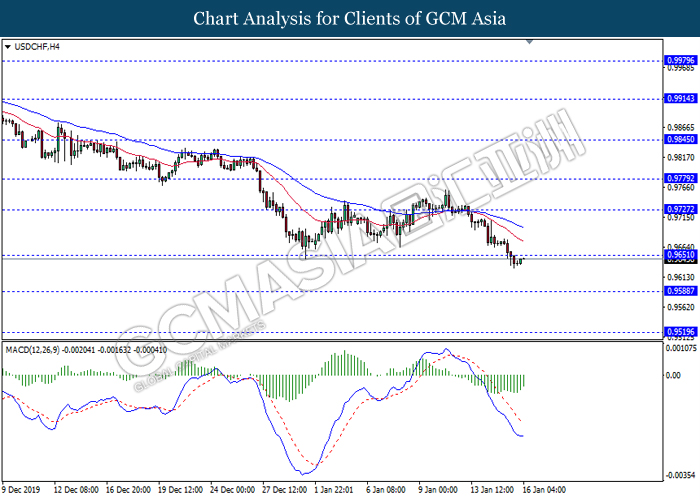Click the 0.98665 price scale value
The height and width of the screenshot is (500, 700).
[681, 128]
